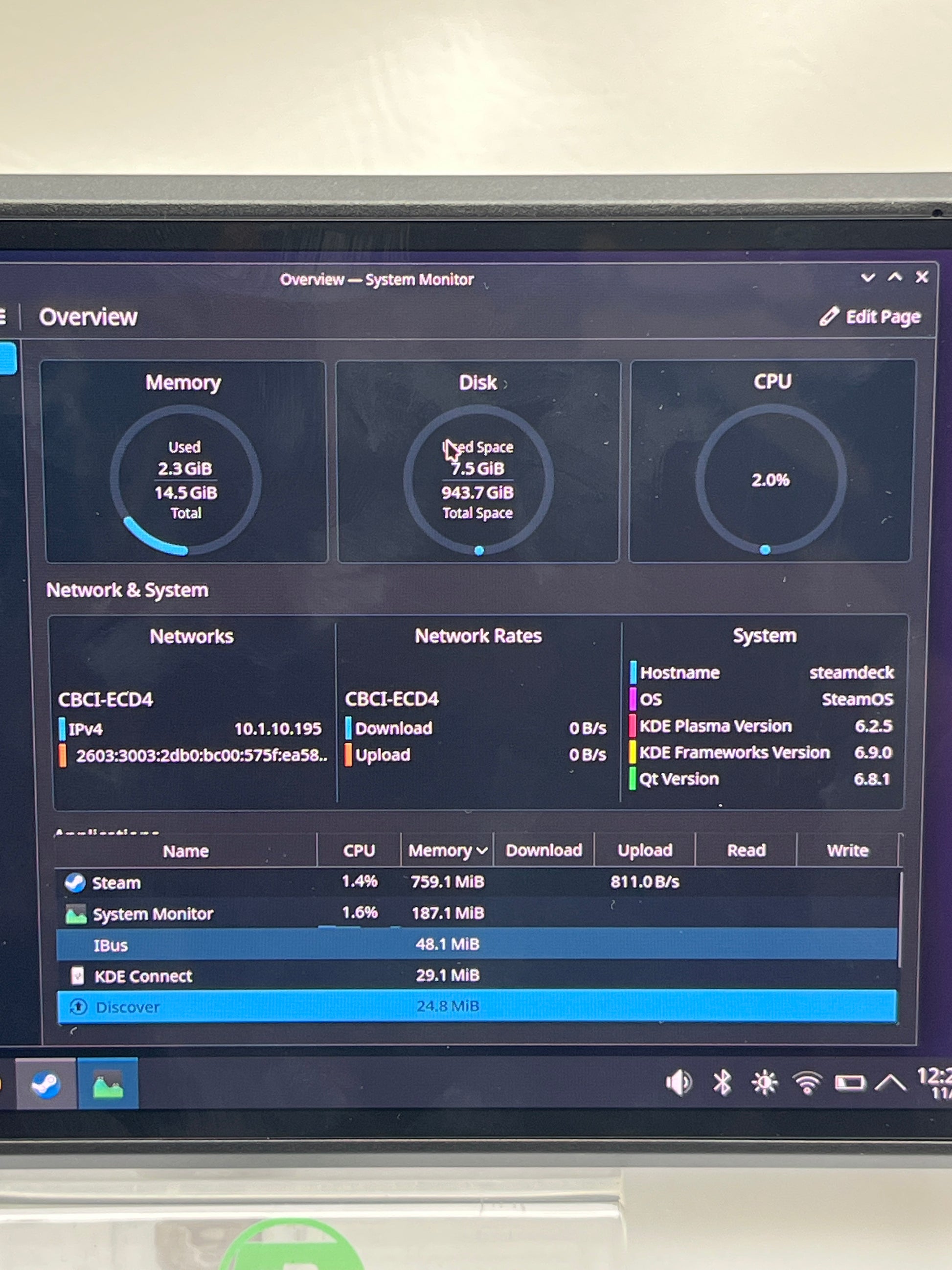Open the brightness tray icon
The image size is (952, 1270).
[764, 1084]
